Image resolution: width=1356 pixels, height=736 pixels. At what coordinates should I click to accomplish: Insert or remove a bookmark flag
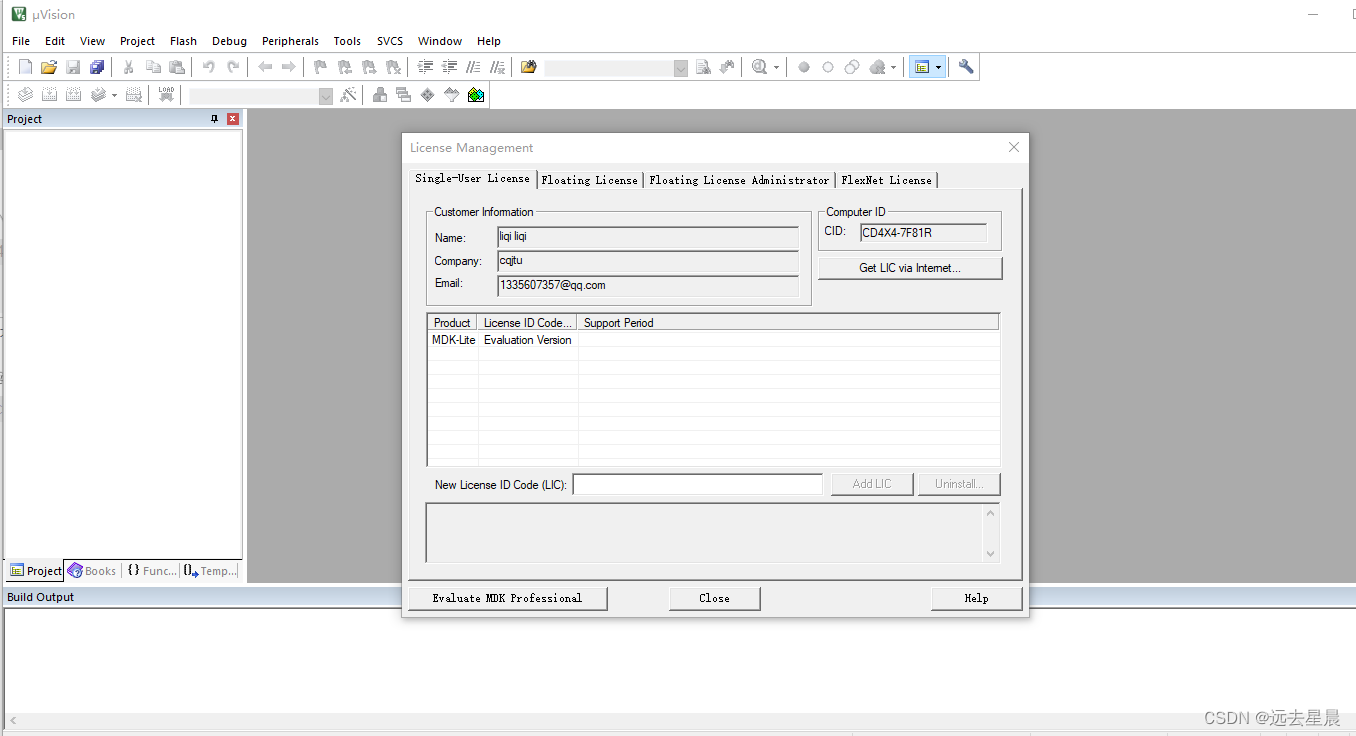321,67
